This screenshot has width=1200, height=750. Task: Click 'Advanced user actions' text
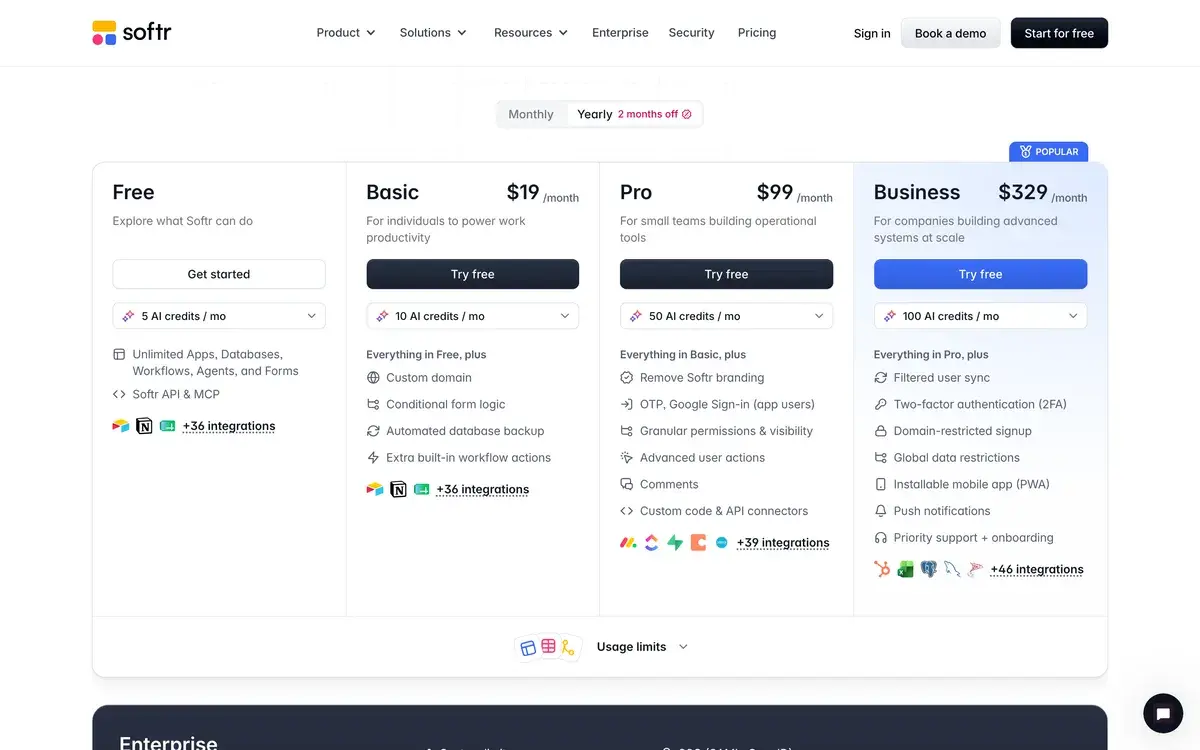pos(702,458)
